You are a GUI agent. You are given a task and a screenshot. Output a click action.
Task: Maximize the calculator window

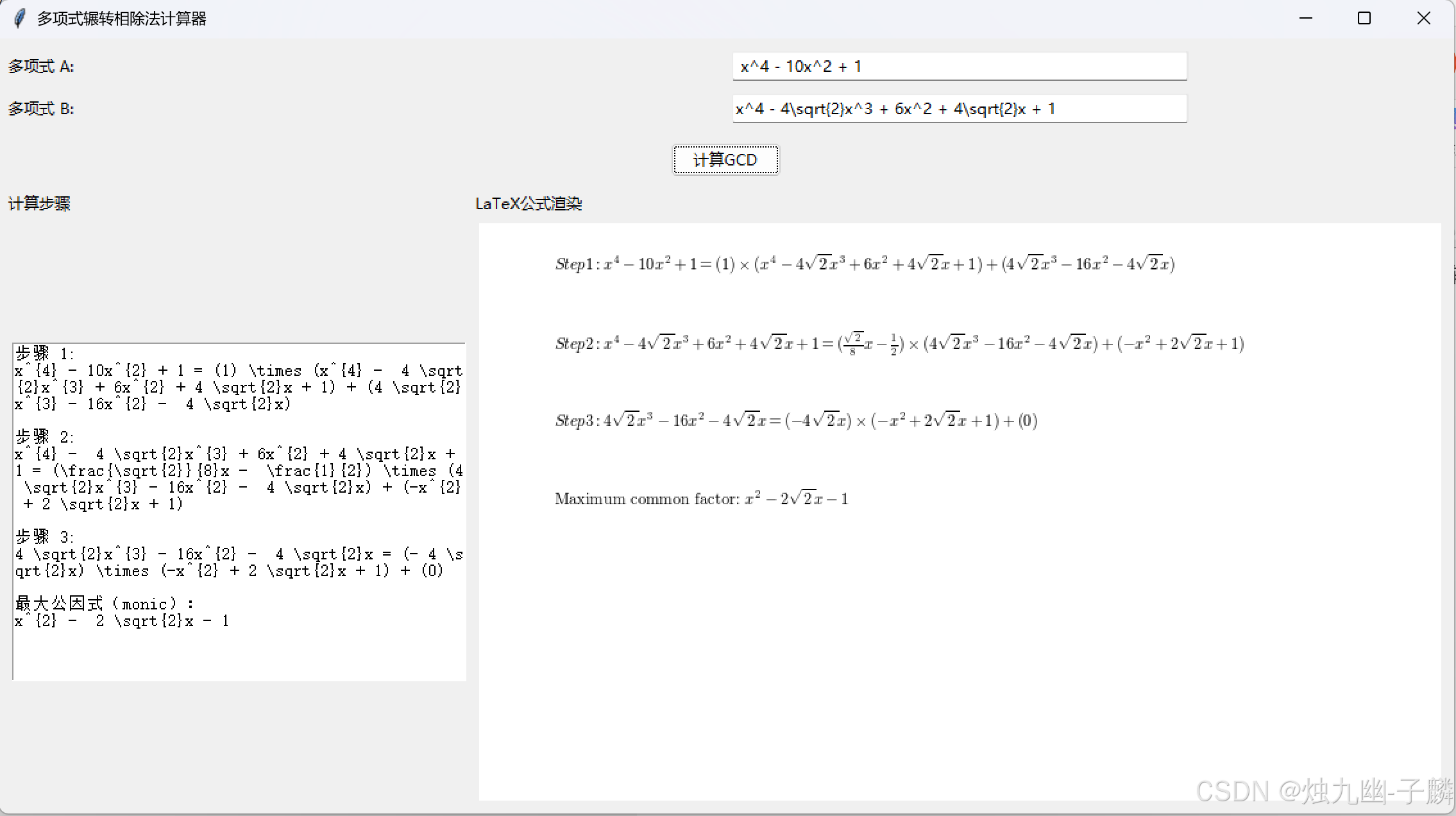(x=1364, y=19)
